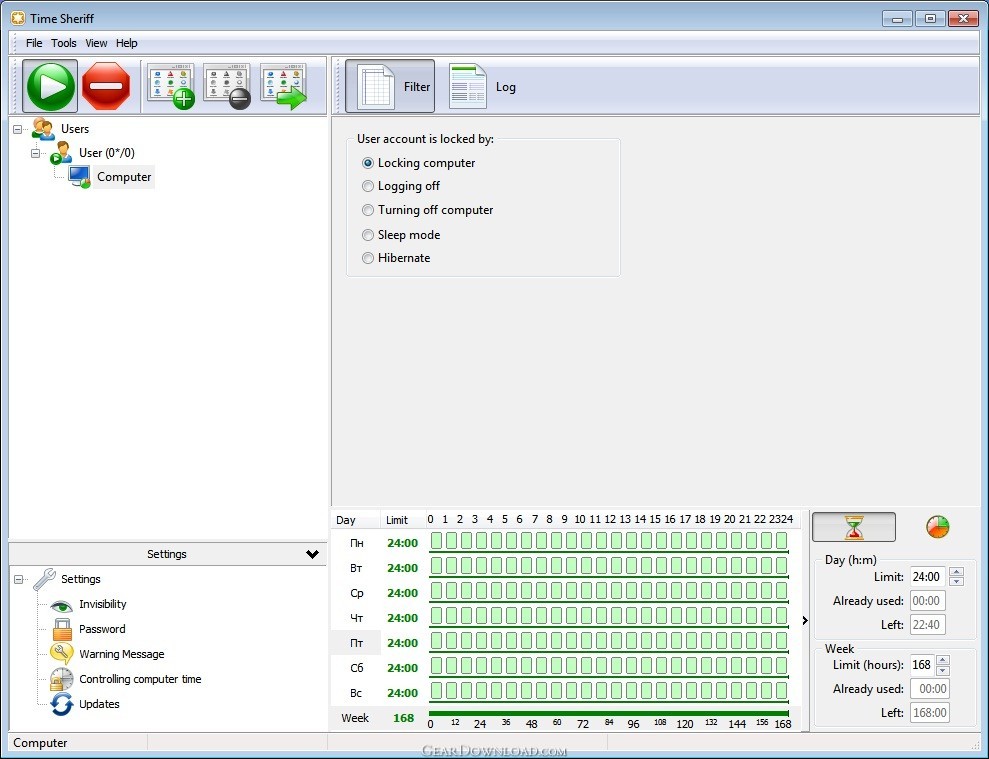The image size is (989, 759).
Task: Click the Day Limit 24:00 input field
Action: pyautogui.click(x=927, y=577)
